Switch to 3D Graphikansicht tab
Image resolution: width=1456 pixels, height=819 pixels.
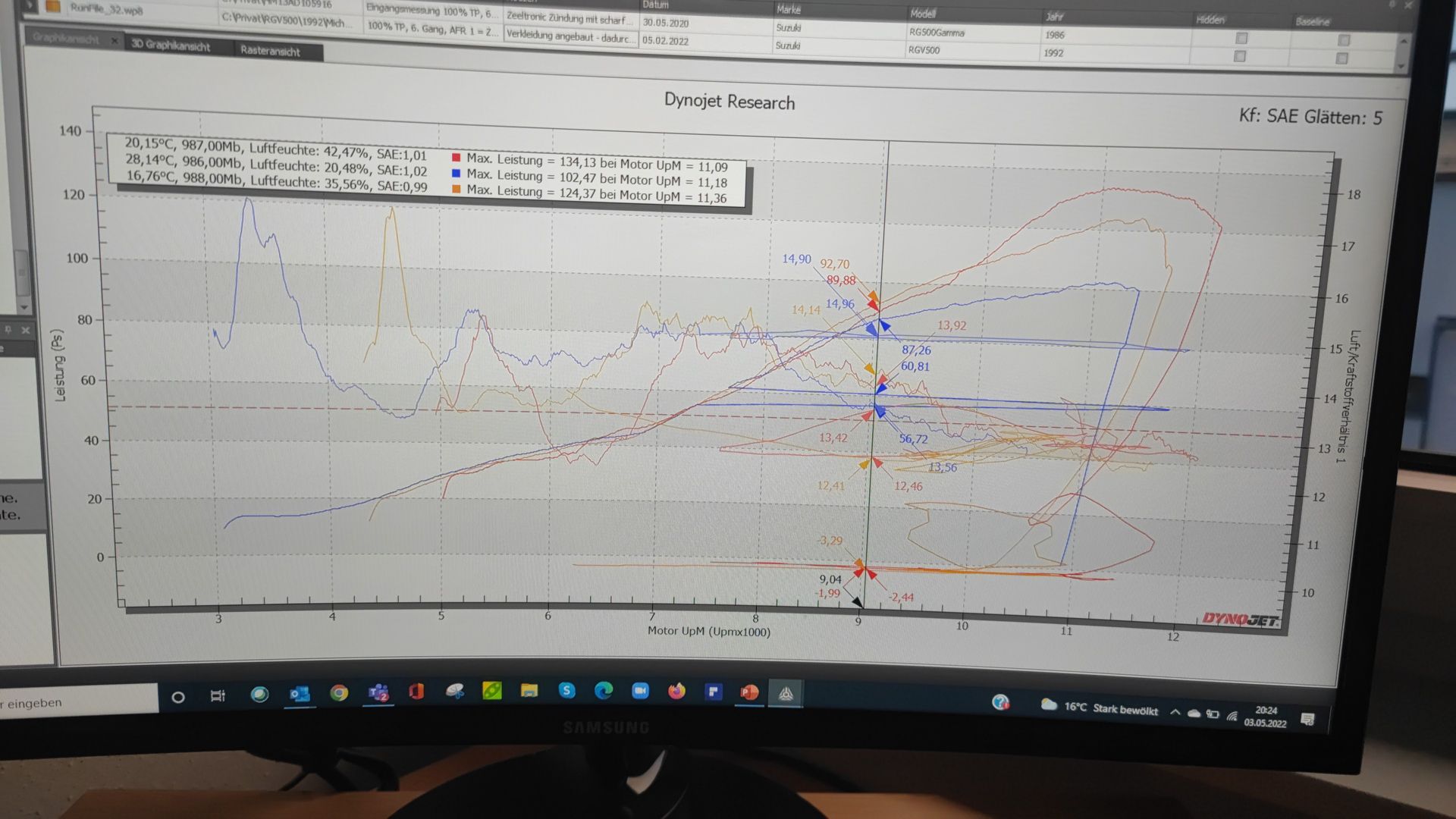(x=170, y=45)
